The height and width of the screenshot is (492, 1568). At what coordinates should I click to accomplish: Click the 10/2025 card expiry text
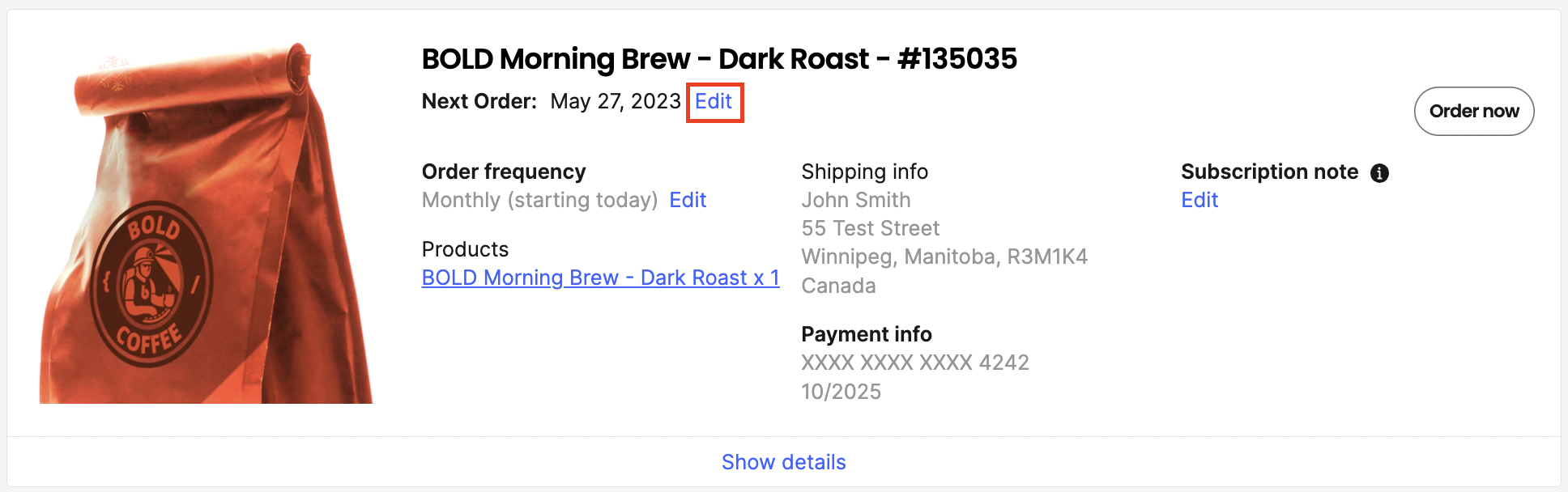(x=842, y=392)
